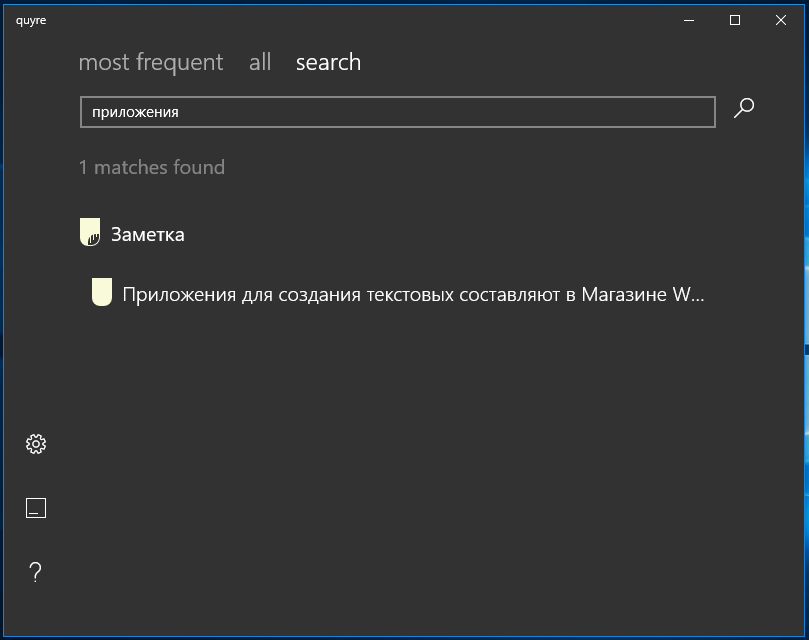The height and width of the screenshot is (640, 809).
Task: Click the magnifying glass search icon
Action: click(x=743, y=108)
